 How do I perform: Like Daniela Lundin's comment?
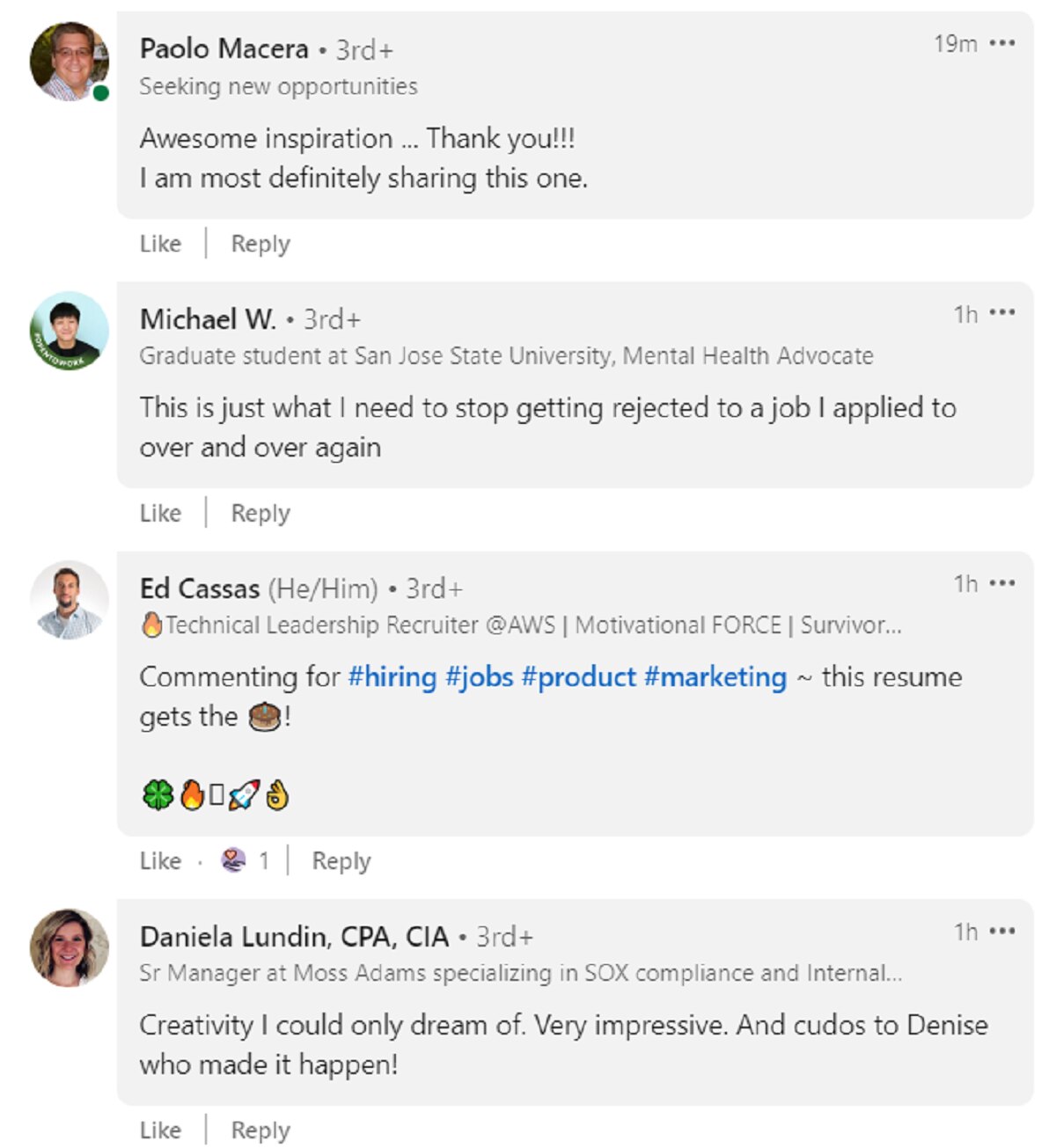coord(160,1130)
